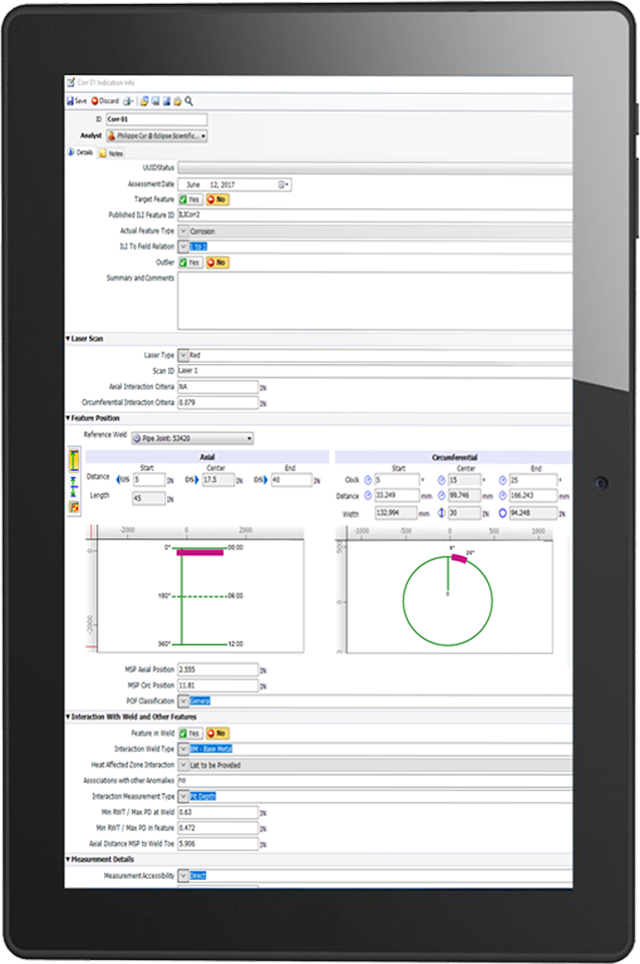
Task: Select the middle green axial icon in side strip
Action: 74,486
